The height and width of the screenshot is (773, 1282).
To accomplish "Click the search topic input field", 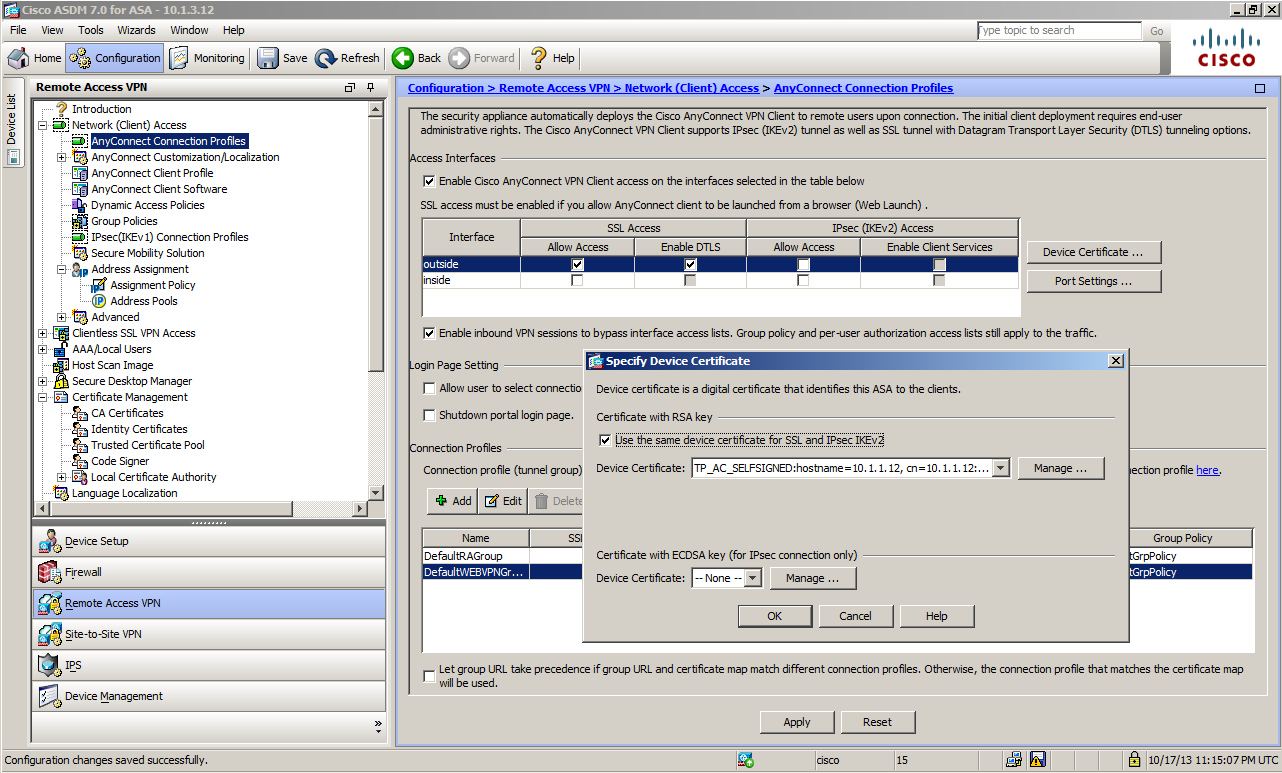I will 1058,31.
